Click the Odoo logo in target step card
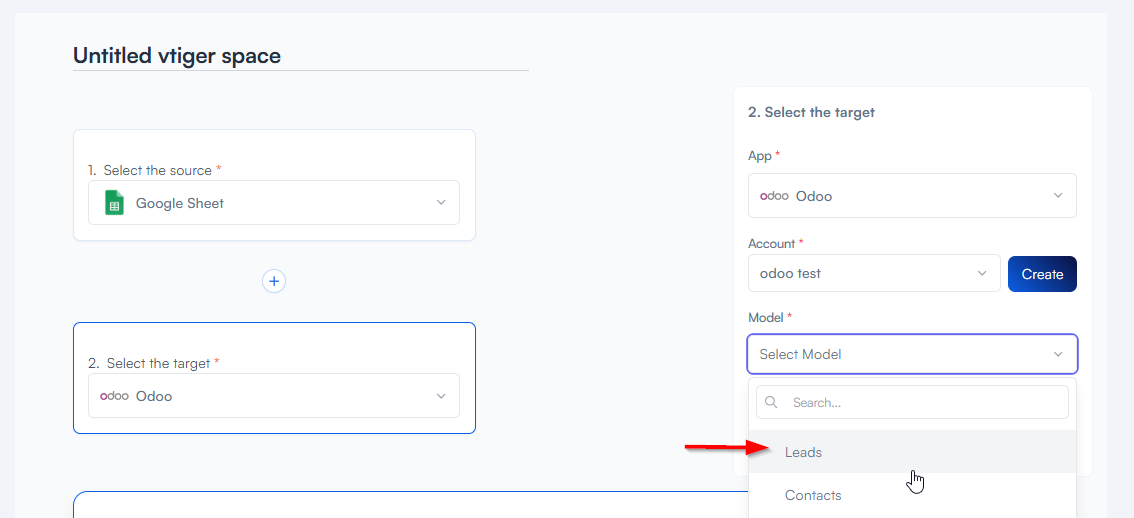This screenshot has width=1134, height=518. coord(114,396)
